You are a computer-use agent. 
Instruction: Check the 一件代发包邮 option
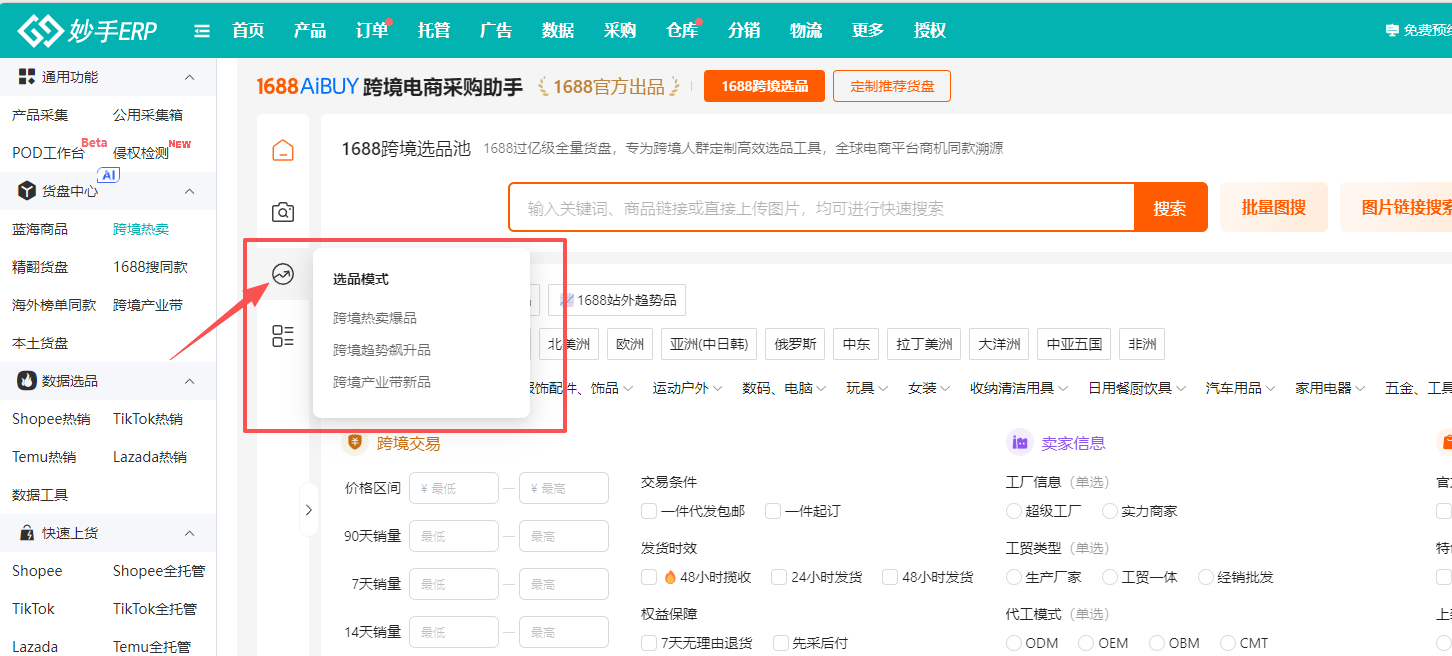tap(649, 511)
